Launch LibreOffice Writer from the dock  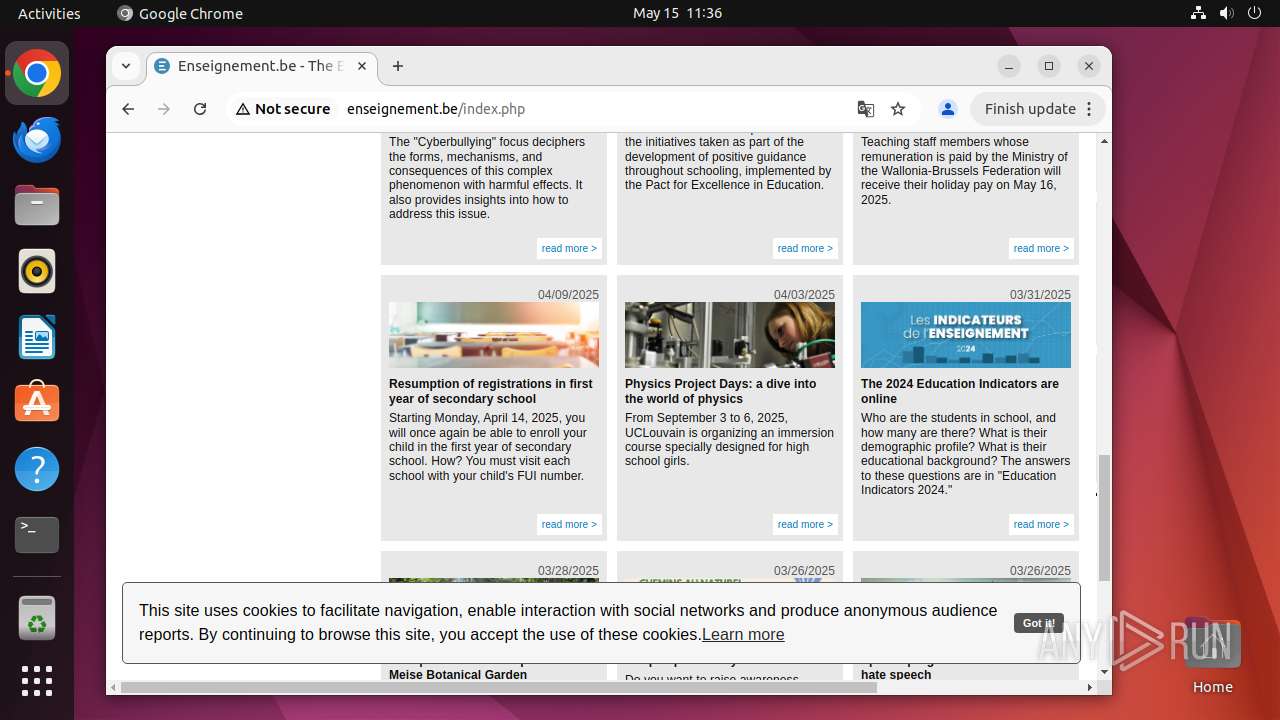(x=37, y=337)
